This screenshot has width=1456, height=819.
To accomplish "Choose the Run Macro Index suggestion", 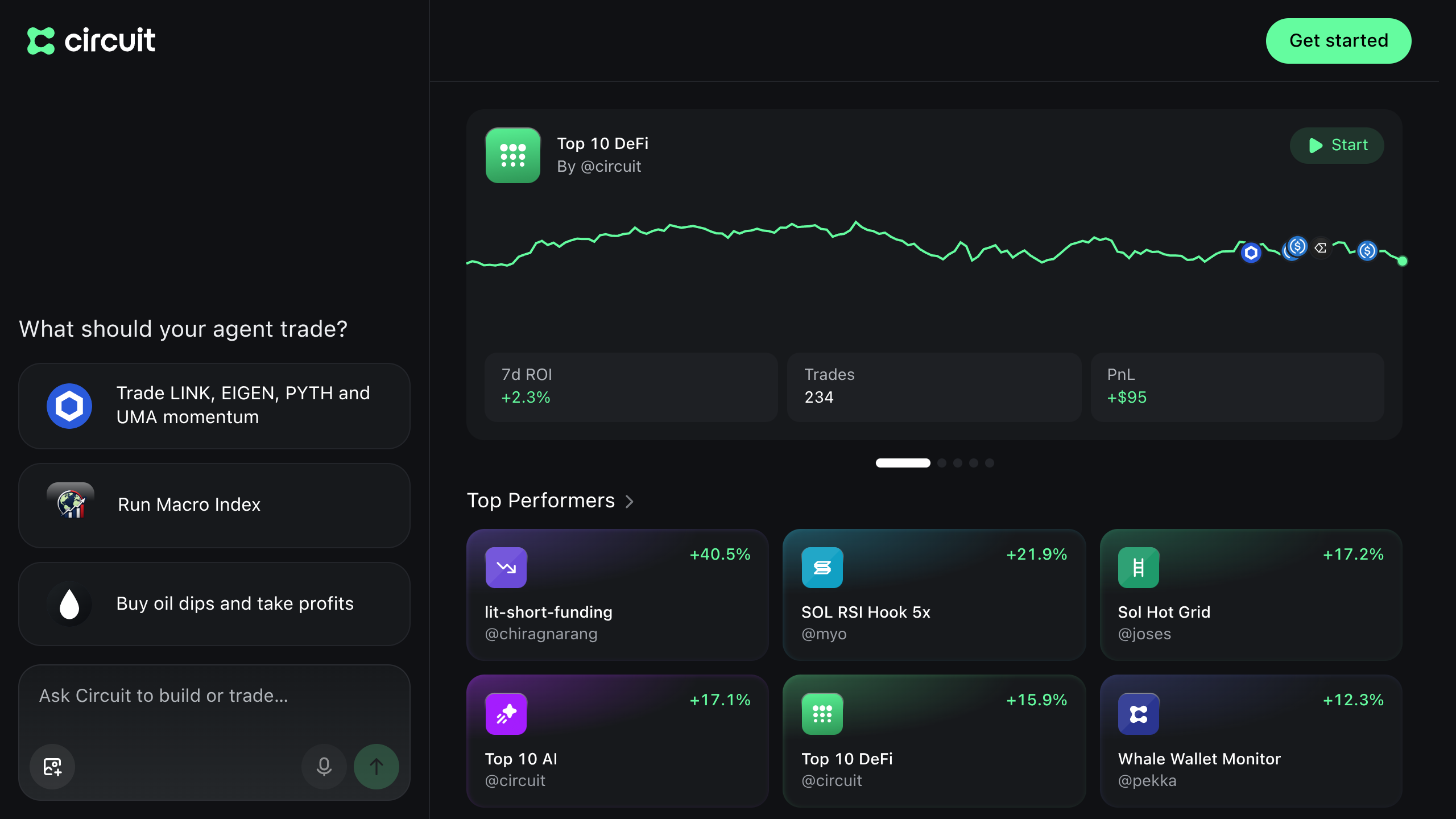I will tap(214, 505).
